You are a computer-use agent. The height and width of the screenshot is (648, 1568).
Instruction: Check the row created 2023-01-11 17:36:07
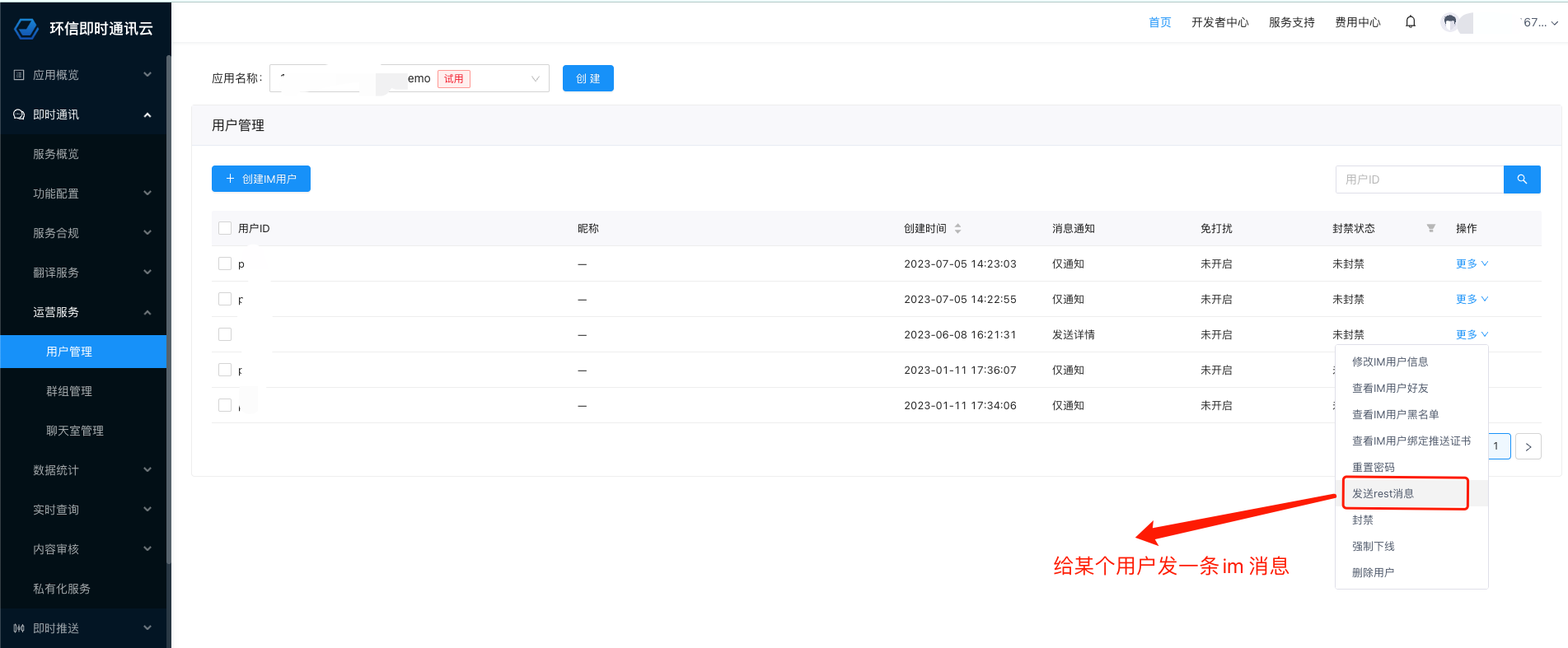click(225, 370)
